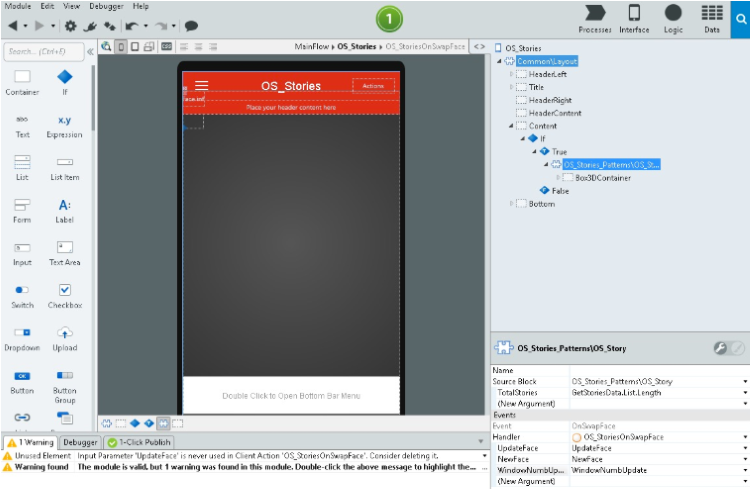Select the Switch widget in toolbox
The height and width of the screenshot is (489, 750).
click(x=22, y=295)
